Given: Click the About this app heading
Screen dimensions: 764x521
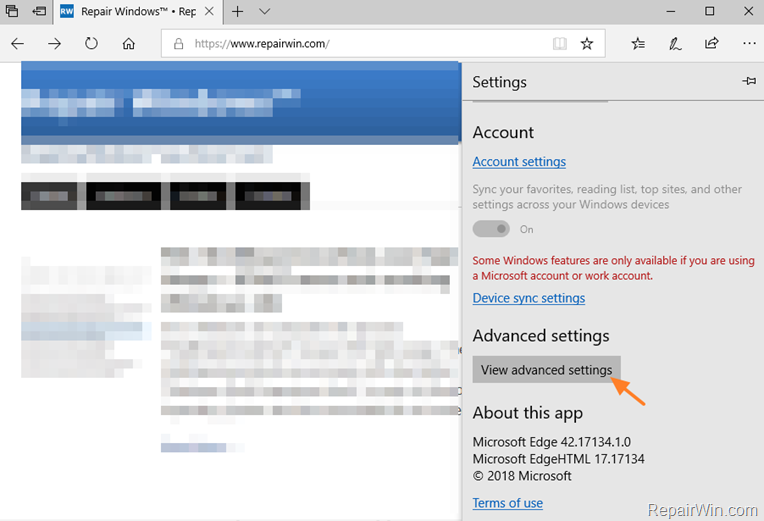Looking at the screenshot, I should 528,413.
